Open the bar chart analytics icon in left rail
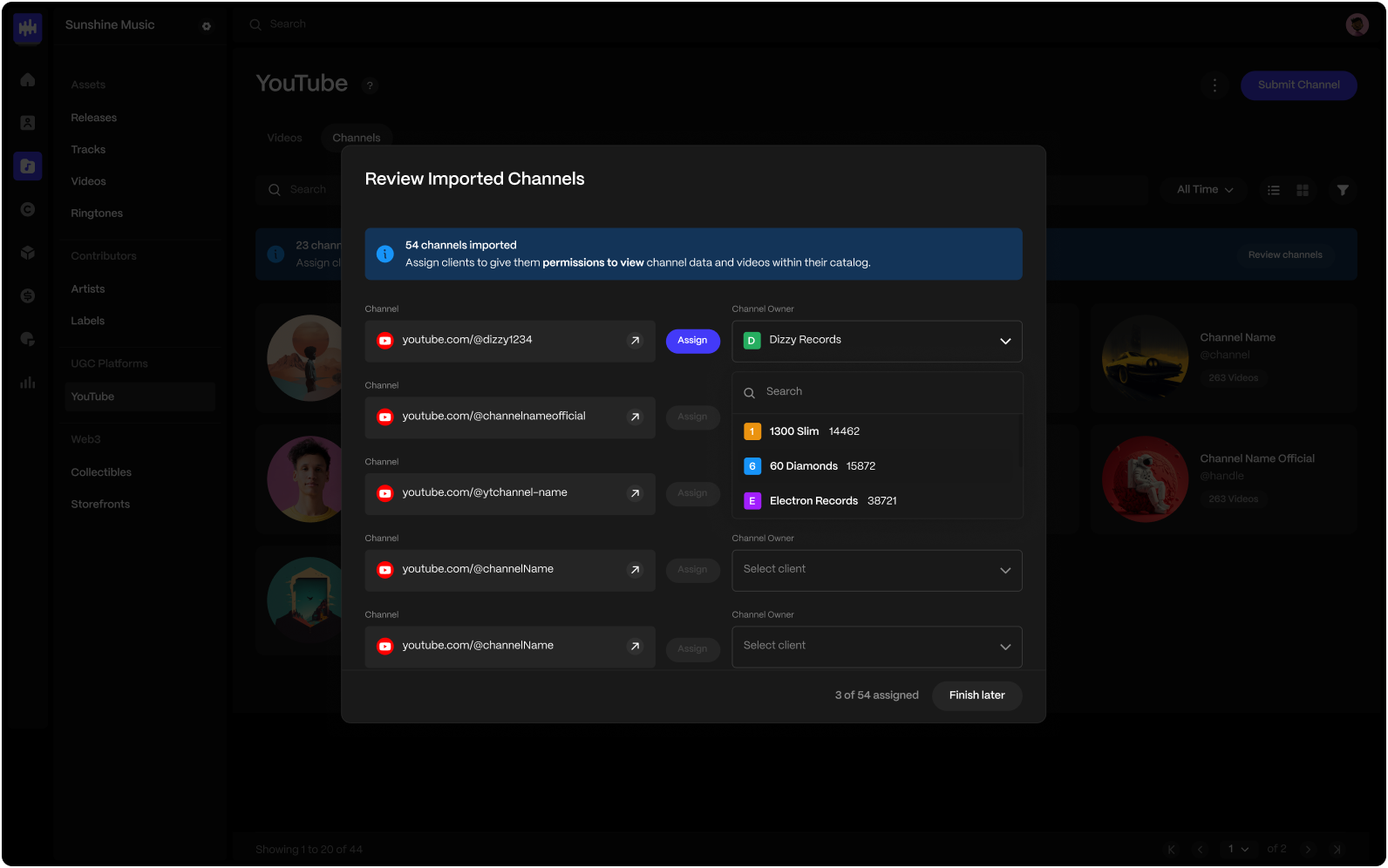 tap(28, 383)
